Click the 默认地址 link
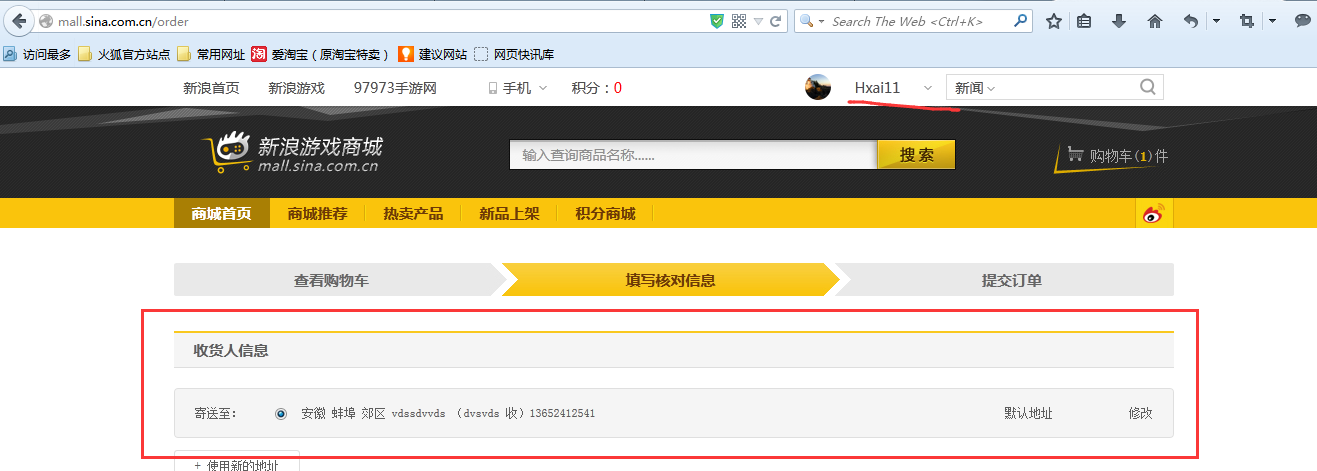The width and height of the screenshot is (1317, 471). [x=1028, y=413]
